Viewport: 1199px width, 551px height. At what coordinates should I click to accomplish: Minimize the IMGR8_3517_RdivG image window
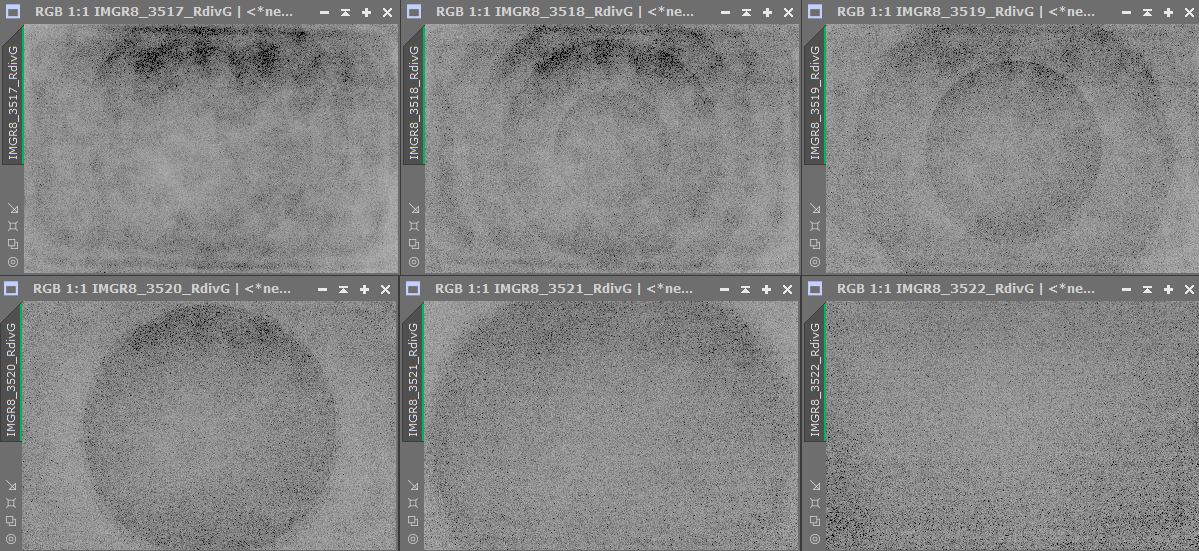[324, 12]
